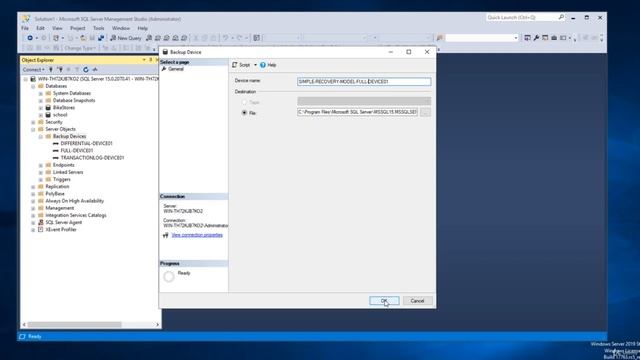This screenshot has height=360, width=640.
Task: Select Triggers folder in tree
Action: (62, 180)
